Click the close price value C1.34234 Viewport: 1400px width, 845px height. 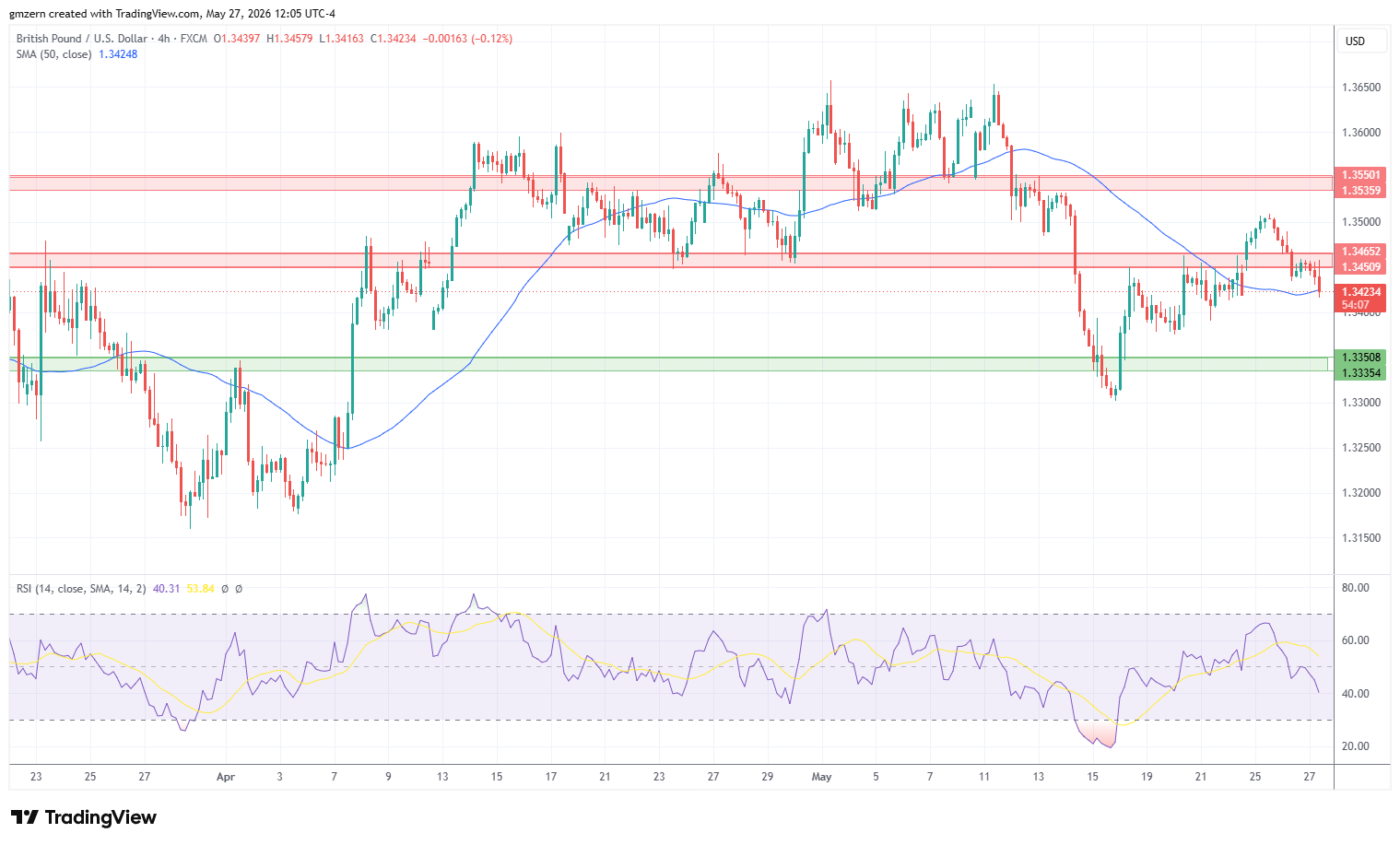coord(394,39)
